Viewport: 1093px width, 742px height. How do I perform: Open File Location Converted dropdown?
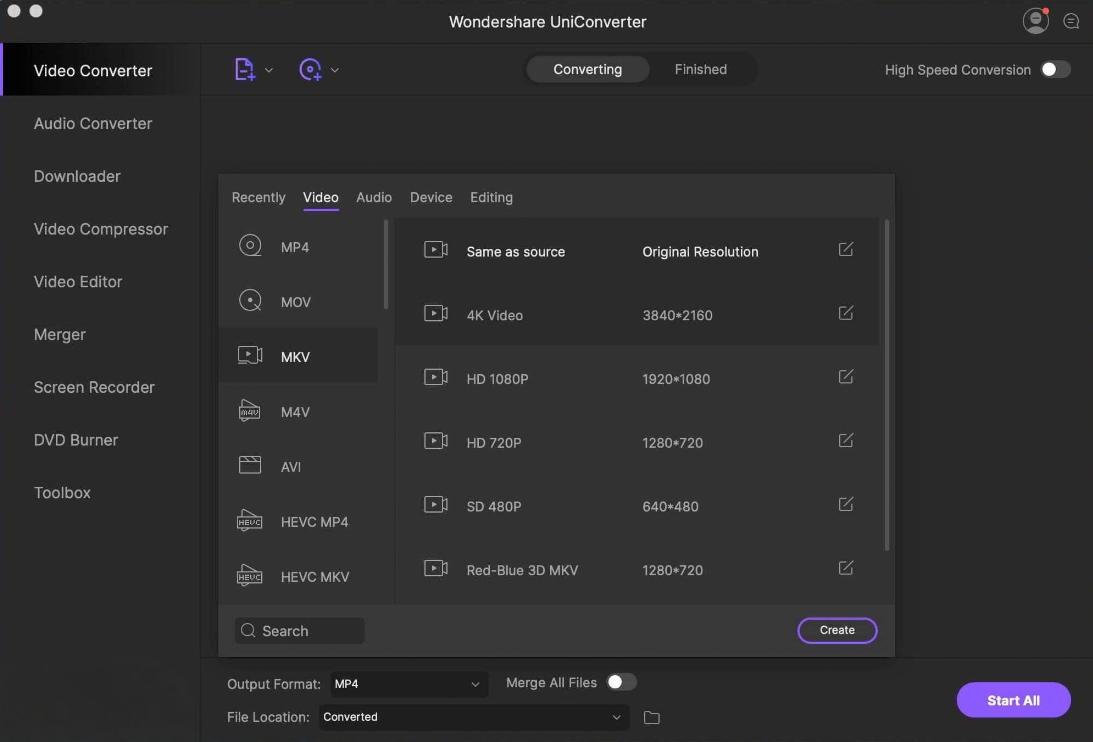(x=474, y=717)
